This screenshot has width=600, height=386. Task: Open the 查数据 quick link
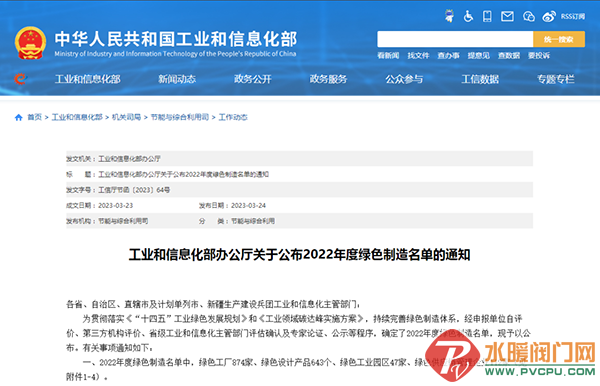[x=509, y=55]
